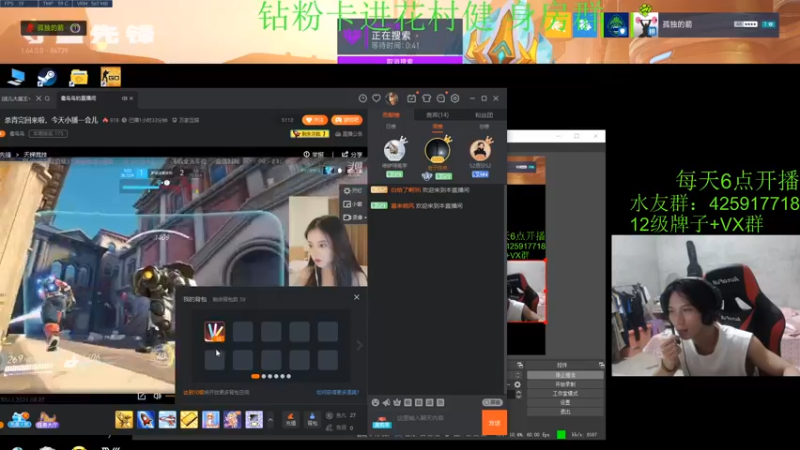
Task: Click the 背包 backpack button in bottom bar
Action: click(x=312, y=419)
